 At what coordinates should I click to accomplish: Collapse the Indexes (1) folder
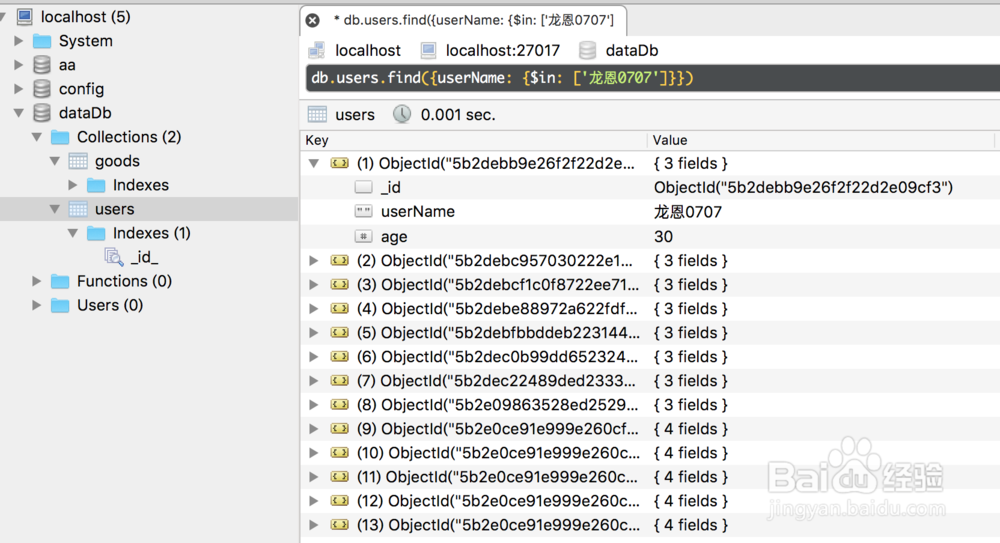point(73,233)
